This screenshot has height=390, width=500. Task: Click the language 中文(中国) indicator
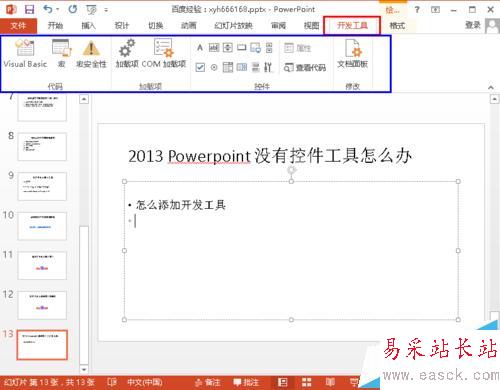click(x=145, y=382)
